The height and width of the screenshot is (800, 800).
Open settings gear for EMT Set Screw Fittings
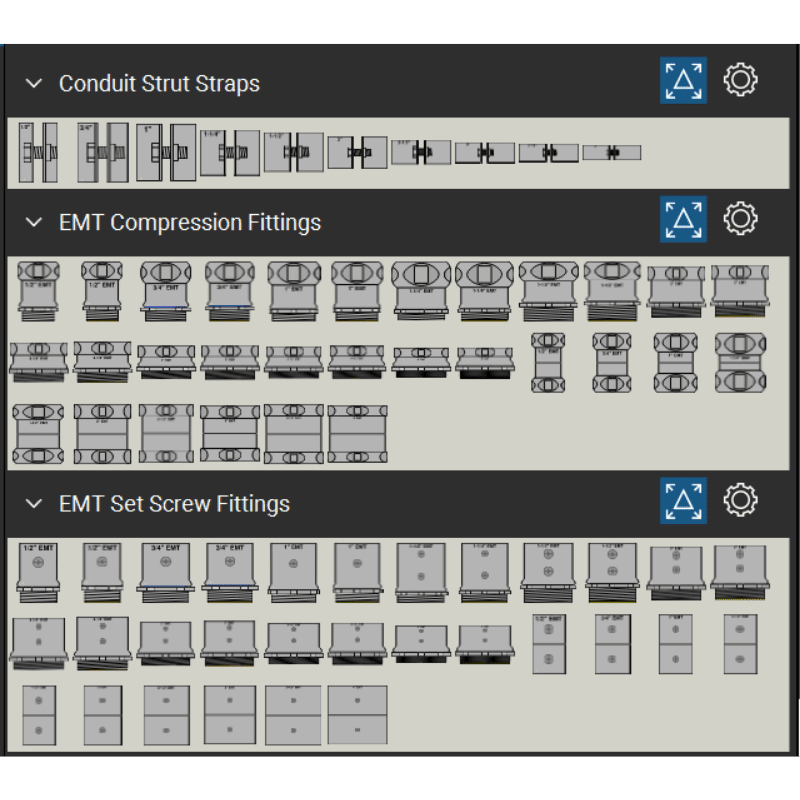[x=740, y=500]
